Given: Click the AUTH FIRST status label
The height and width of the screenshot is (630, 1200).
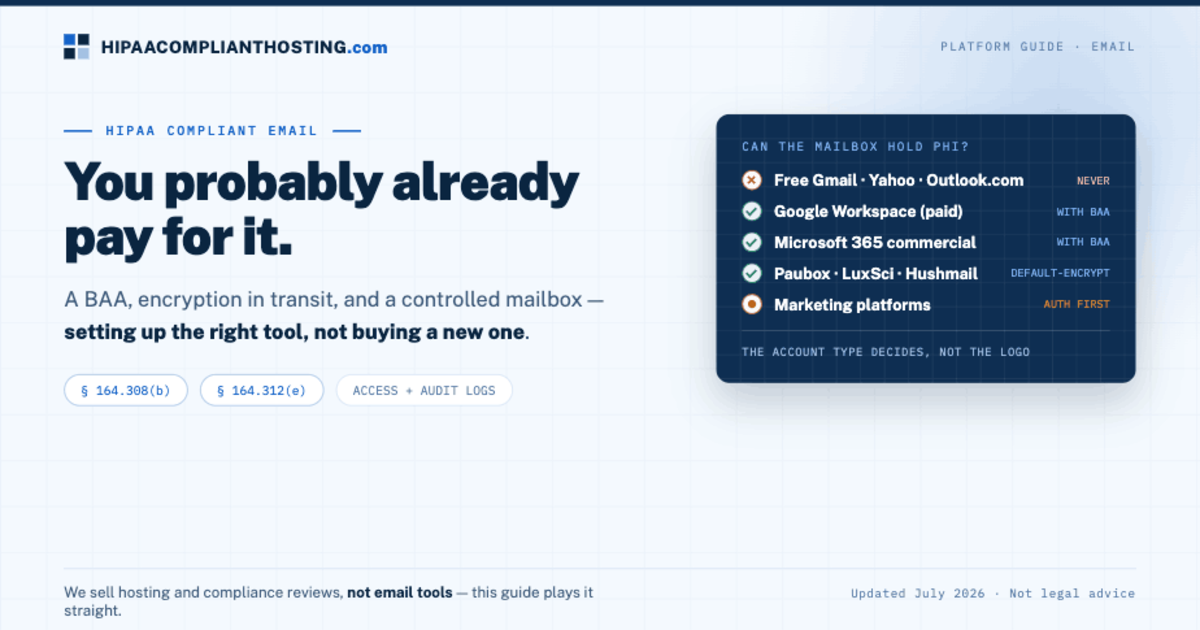Looking at the screenshot, I should (1077, 304).
